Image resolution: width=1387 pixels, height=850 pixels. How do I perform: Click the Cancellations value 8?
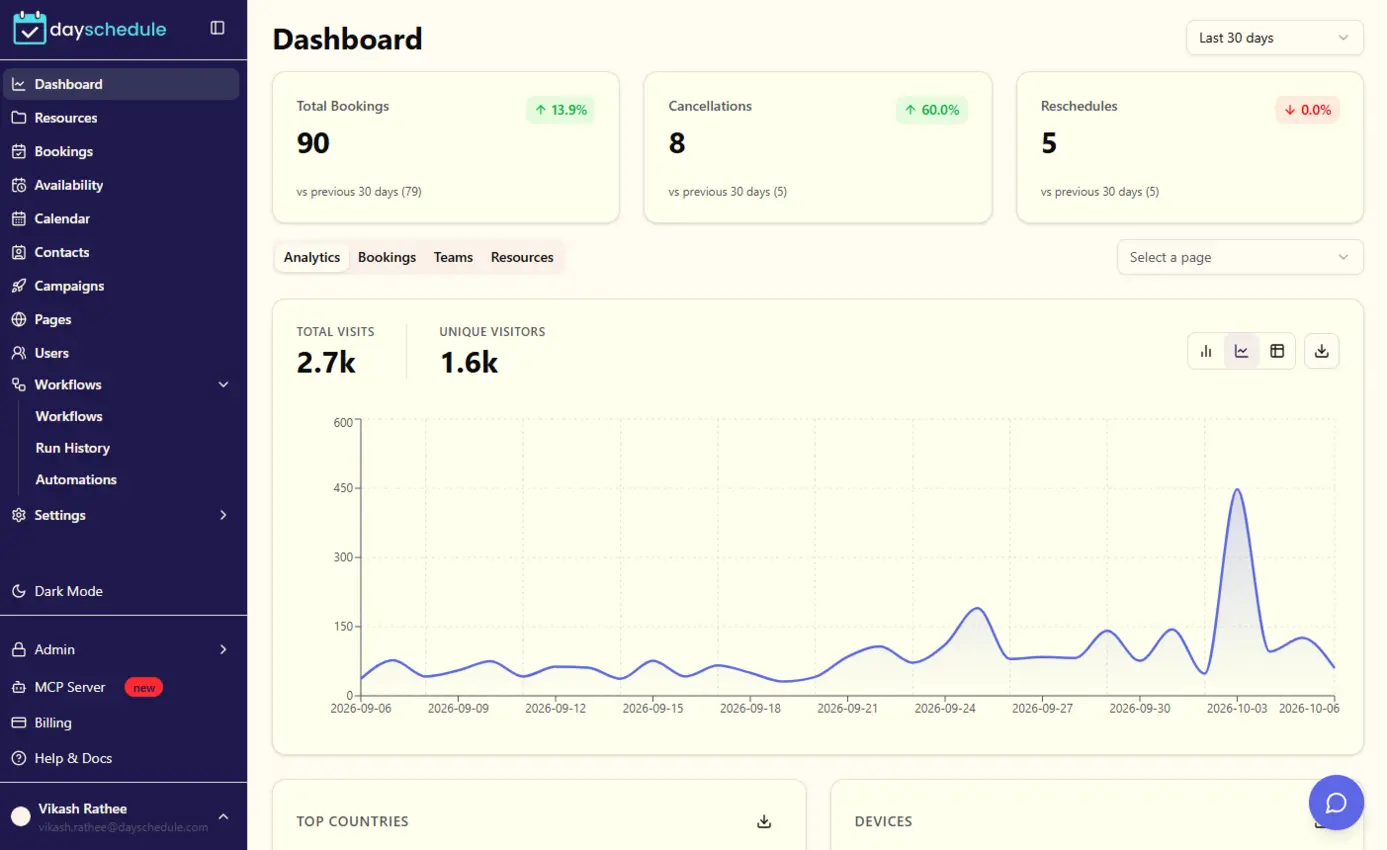pos(677,143)
